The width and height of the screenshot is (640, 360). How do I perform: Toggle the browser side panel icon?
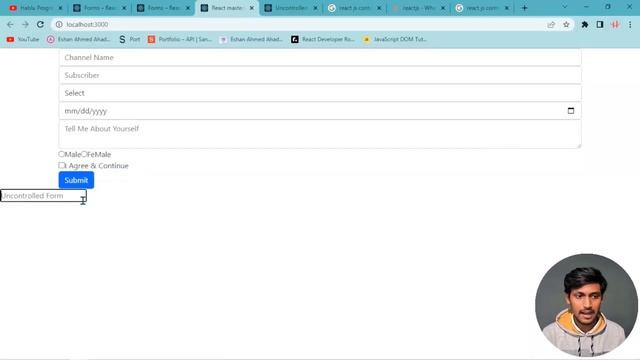[600, 24]
